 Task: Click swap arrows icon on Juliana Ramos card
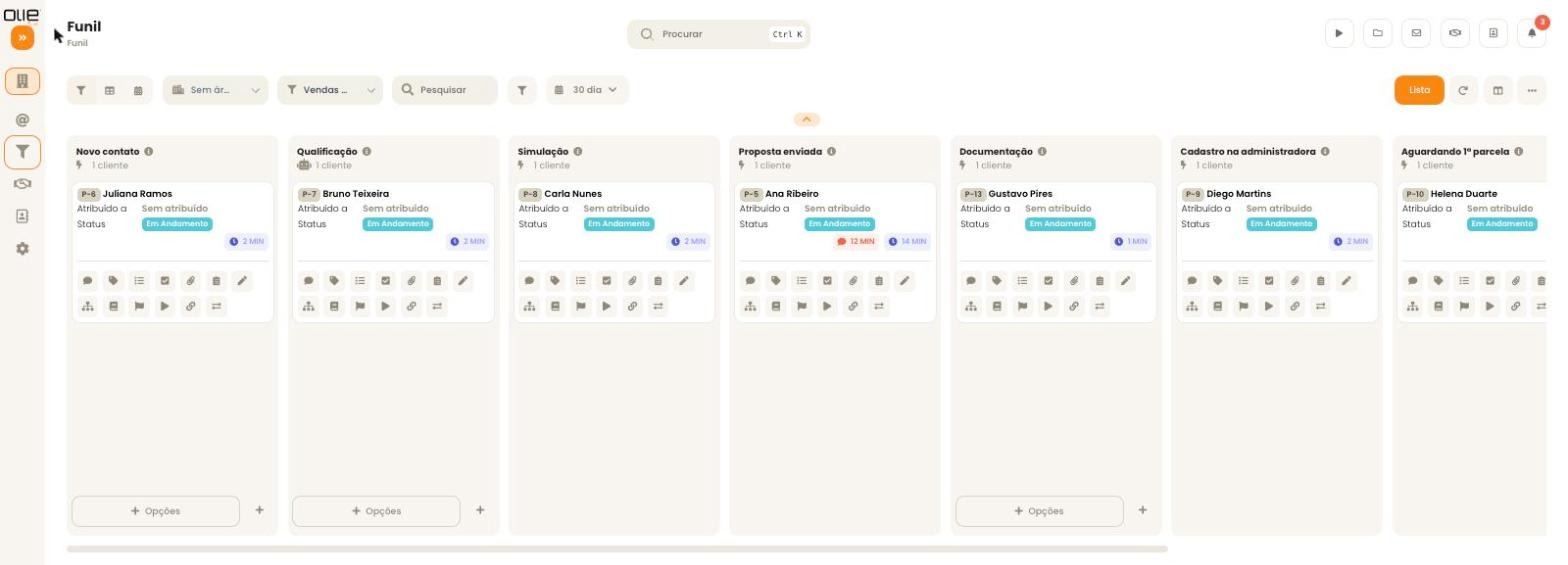click(216, 306)
